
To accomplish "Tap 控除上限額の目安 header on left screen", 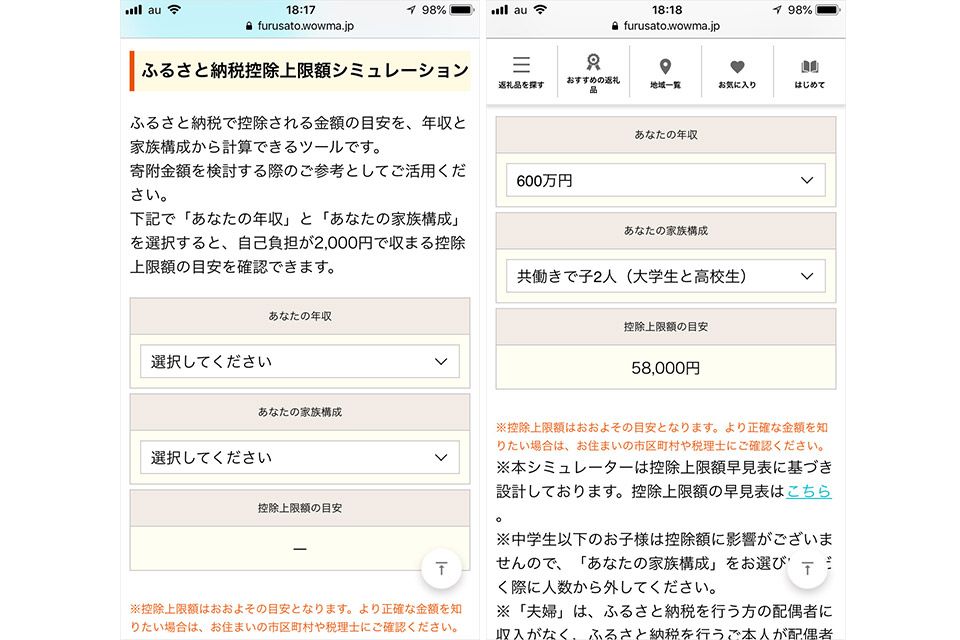I will click(300, 508).
